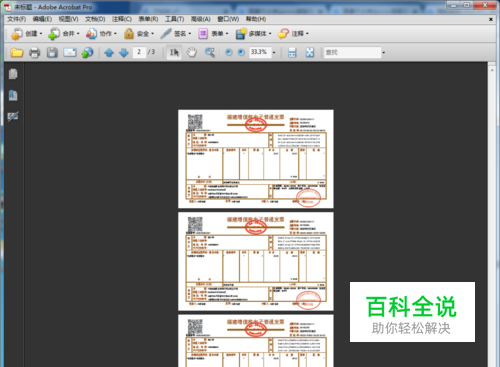
Task: Activate the Hand pan tool
Action: (x=192, y=52)
